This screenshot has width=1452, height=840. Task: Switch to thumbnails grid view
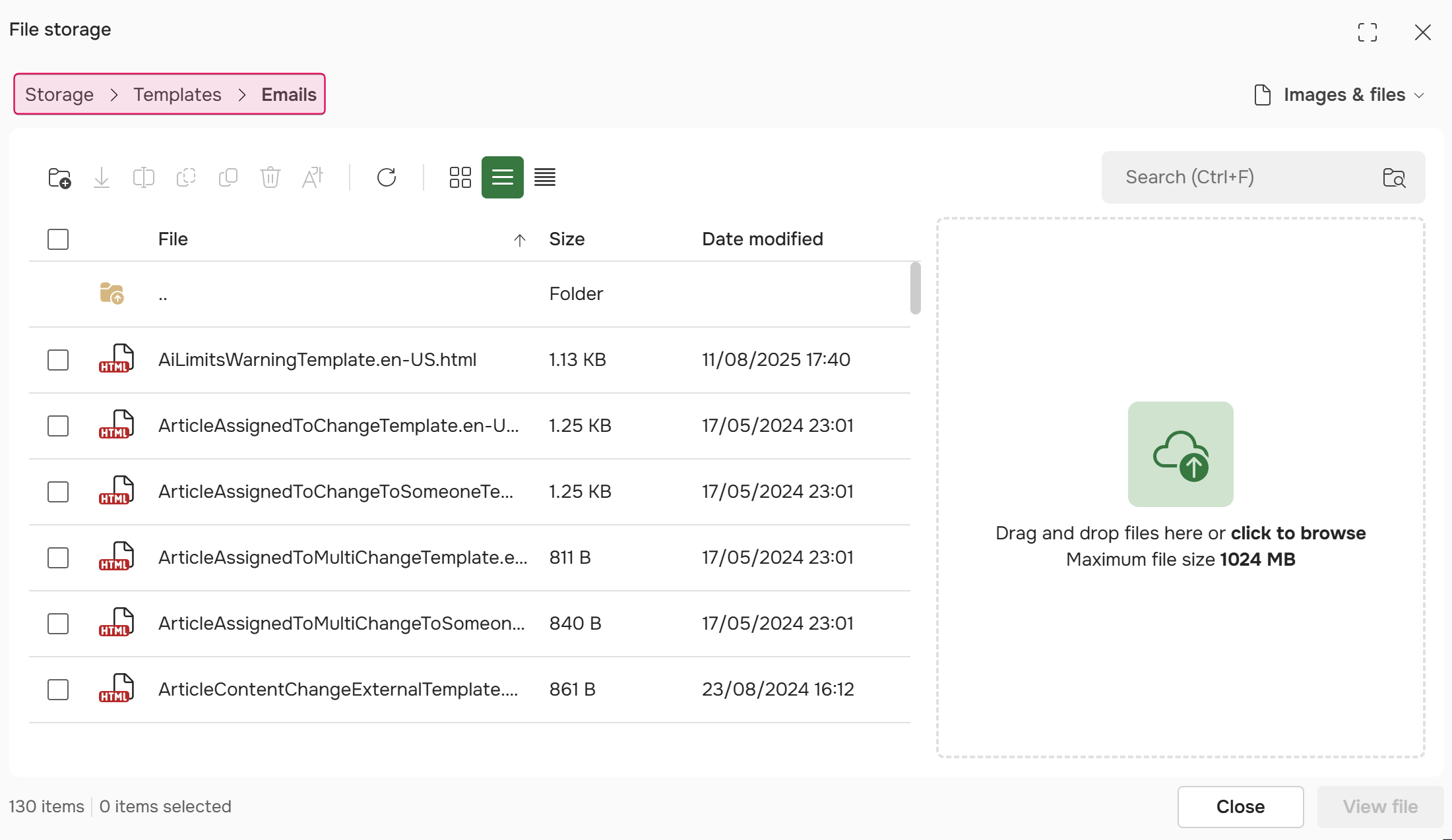point(460,177)
